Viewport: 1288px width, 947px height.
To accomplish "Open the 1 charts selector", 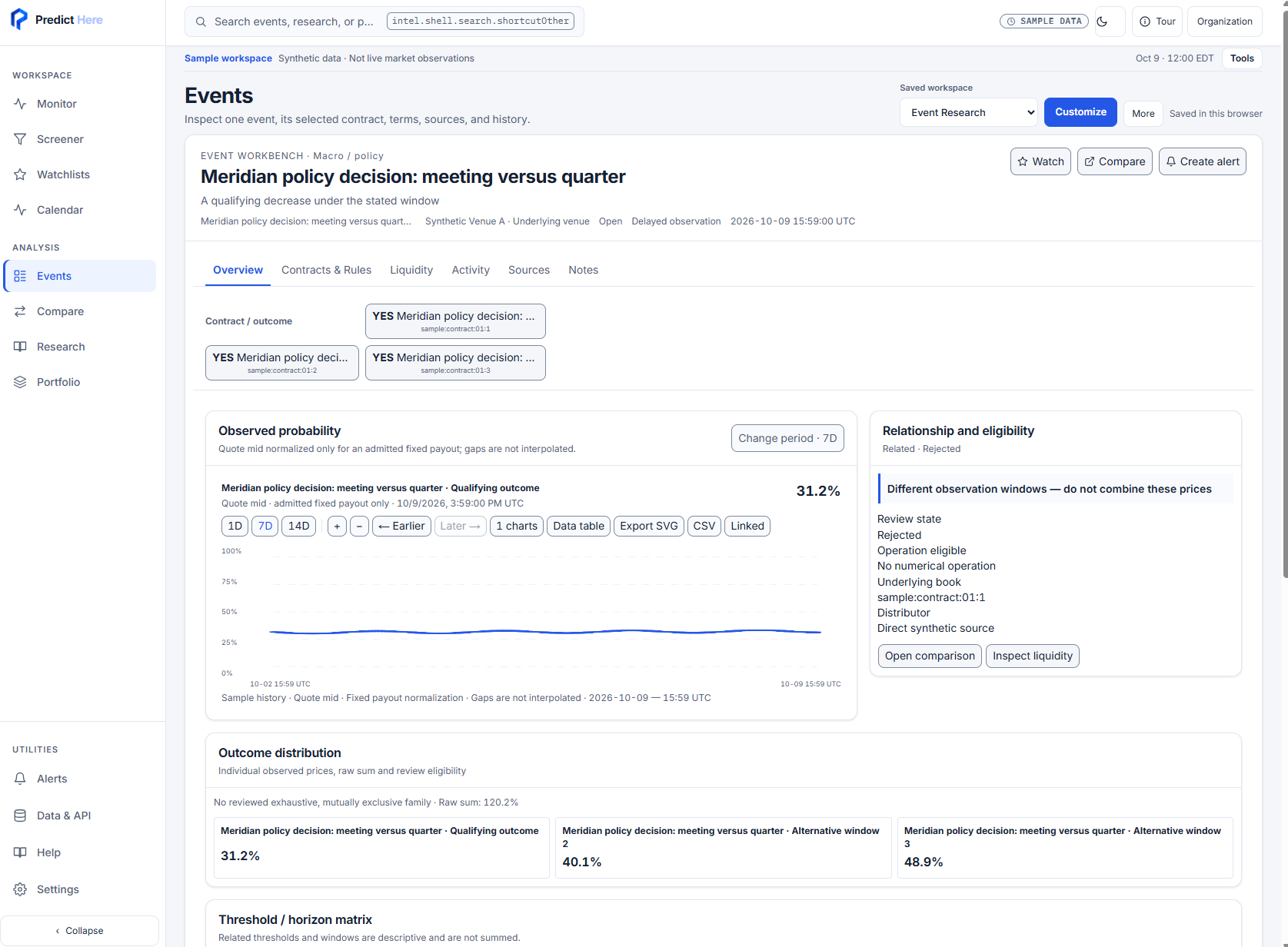I will 517,526.
